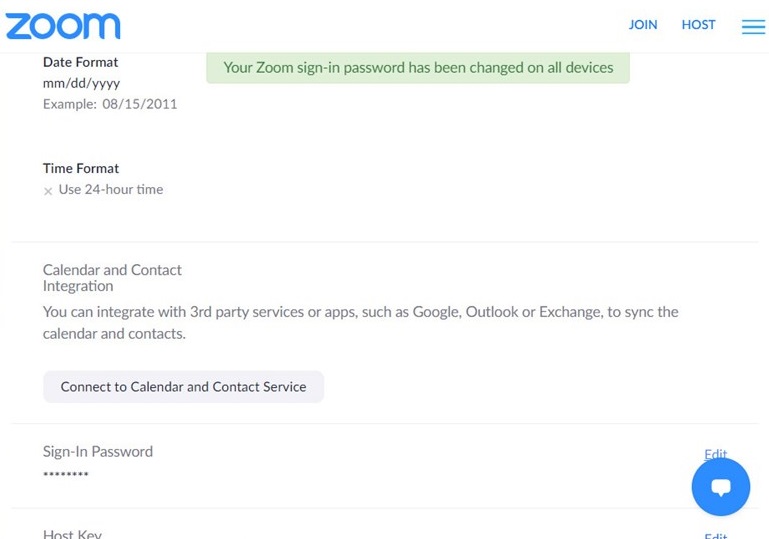Edit the Sign-In Password

point(715,454)
